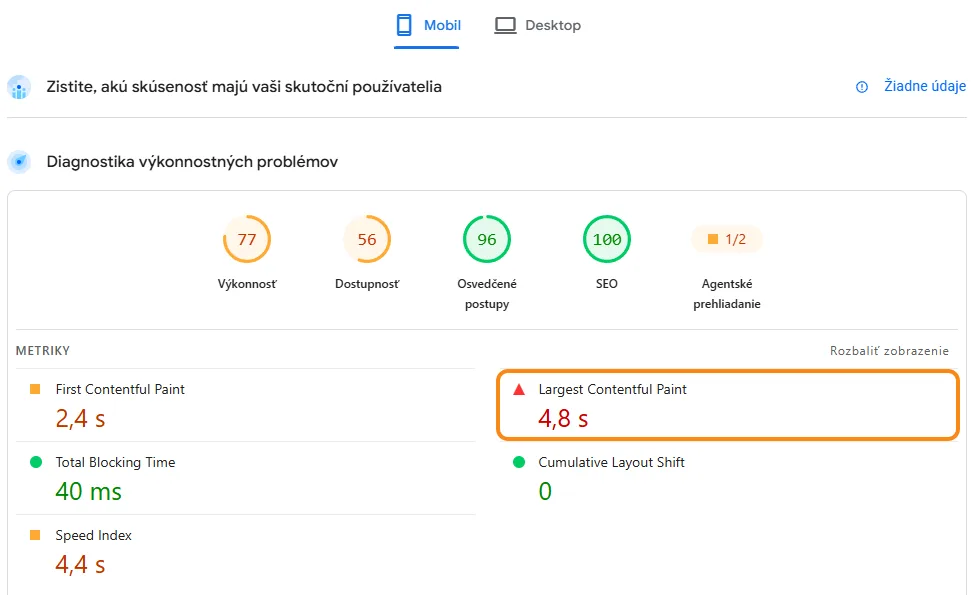Click the real users experience icon
Screen dimensions: 971x595
(x=19, y=87)
